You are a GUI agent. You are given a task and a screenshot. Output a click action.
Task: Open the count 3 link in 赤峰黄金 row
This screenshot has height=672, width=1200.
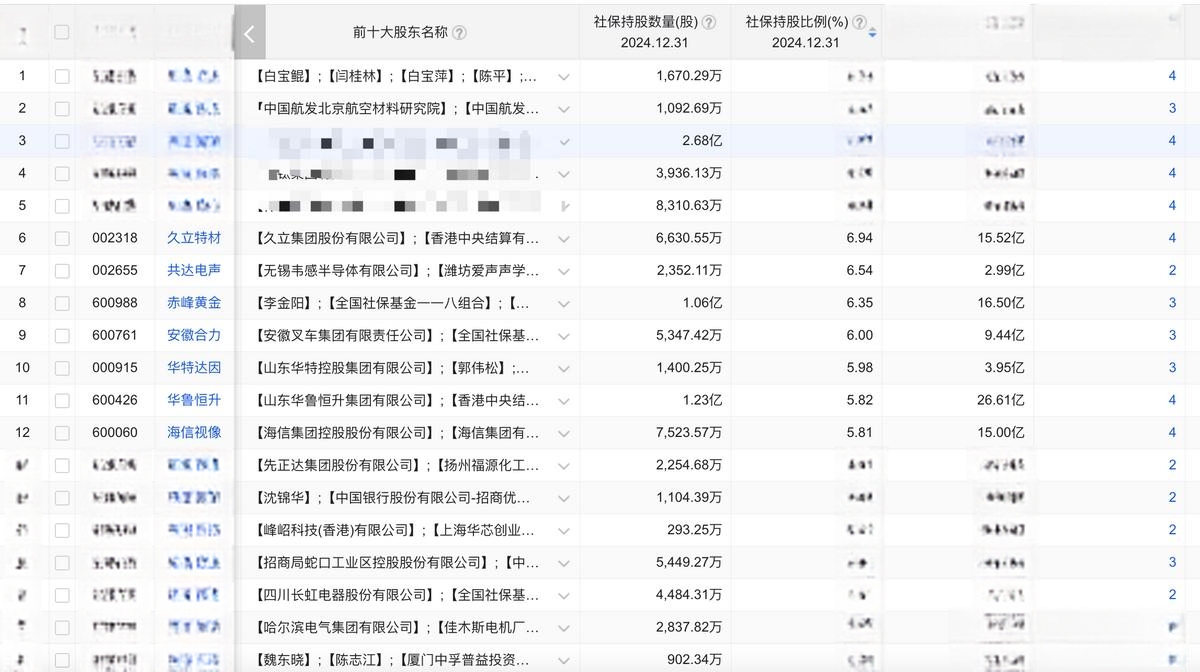pos(1172,303)
